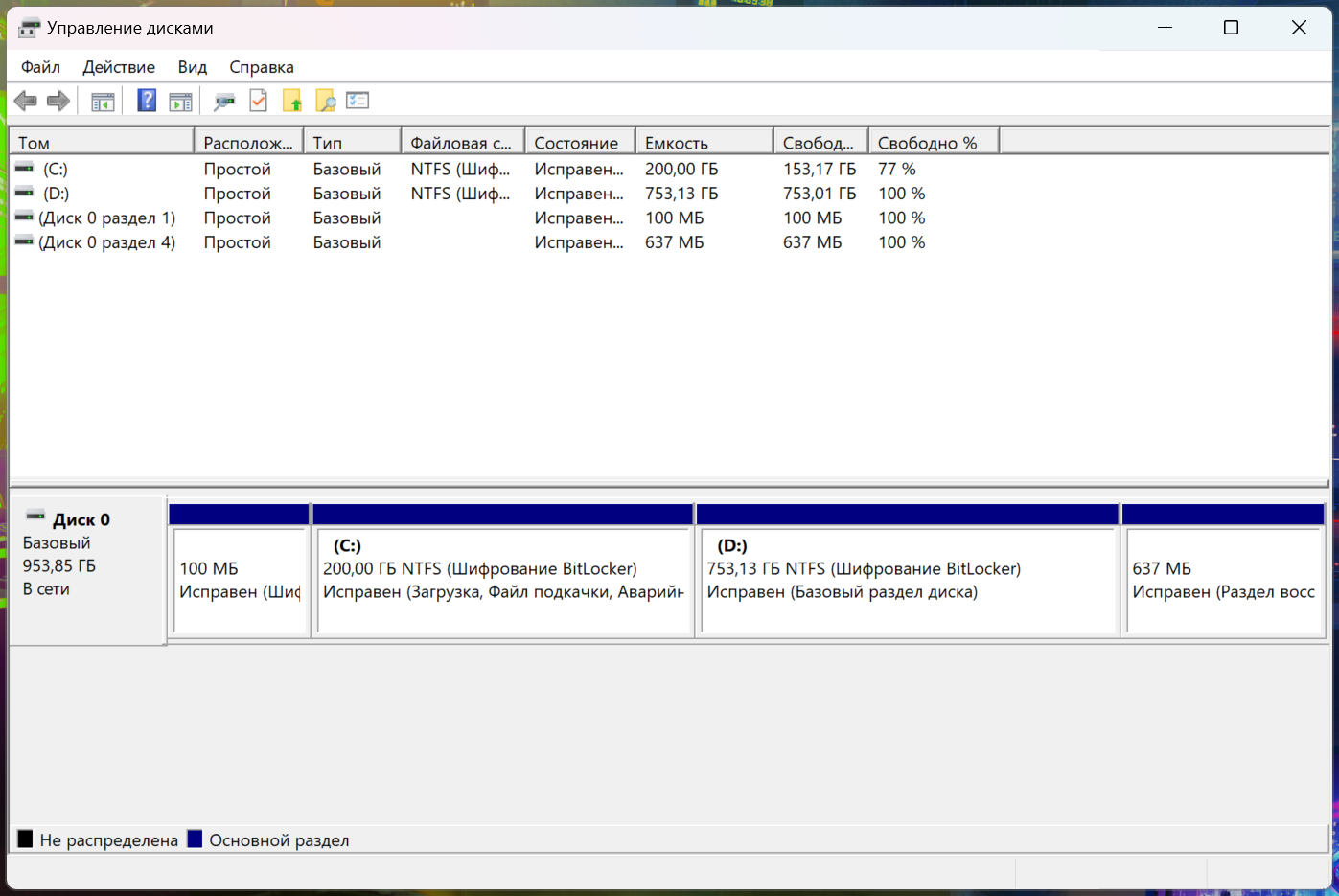This screenshot has width=1339, height=896.
Task: Click the document-with-checkmark toolbar icon
Action: click(x=258, y=101)
